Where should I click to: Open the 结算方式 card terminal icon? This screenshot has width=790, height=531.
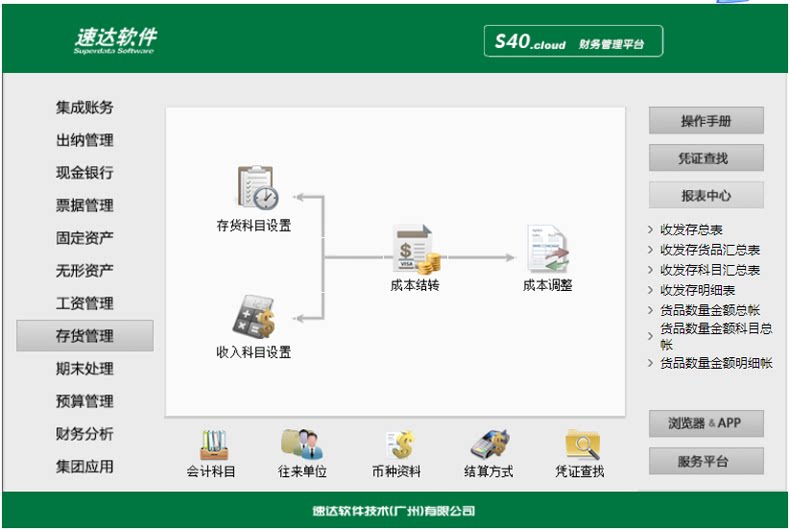pyautogui.click(x=490, y=444)
